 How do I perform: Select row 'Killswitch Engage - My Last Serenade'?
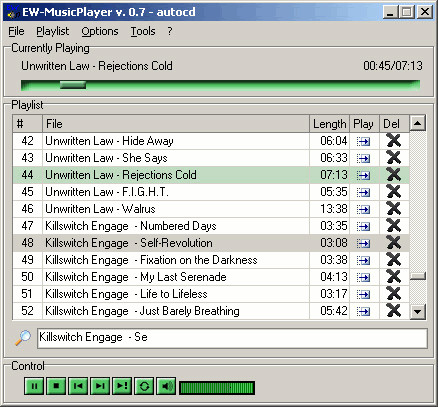[x=211, y=277]
